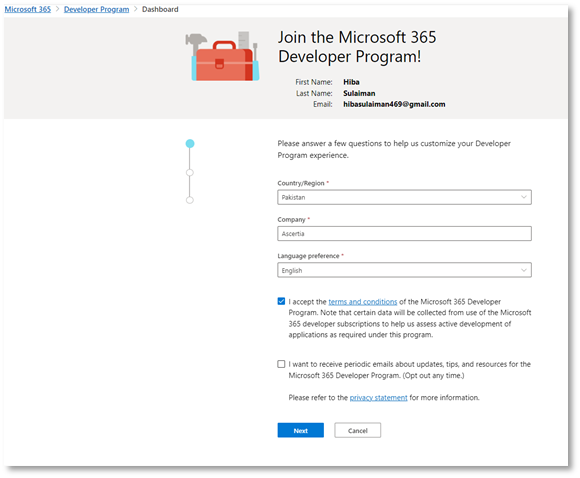Click the Country/Region dropdown chevron arrow

click(524, 197)
